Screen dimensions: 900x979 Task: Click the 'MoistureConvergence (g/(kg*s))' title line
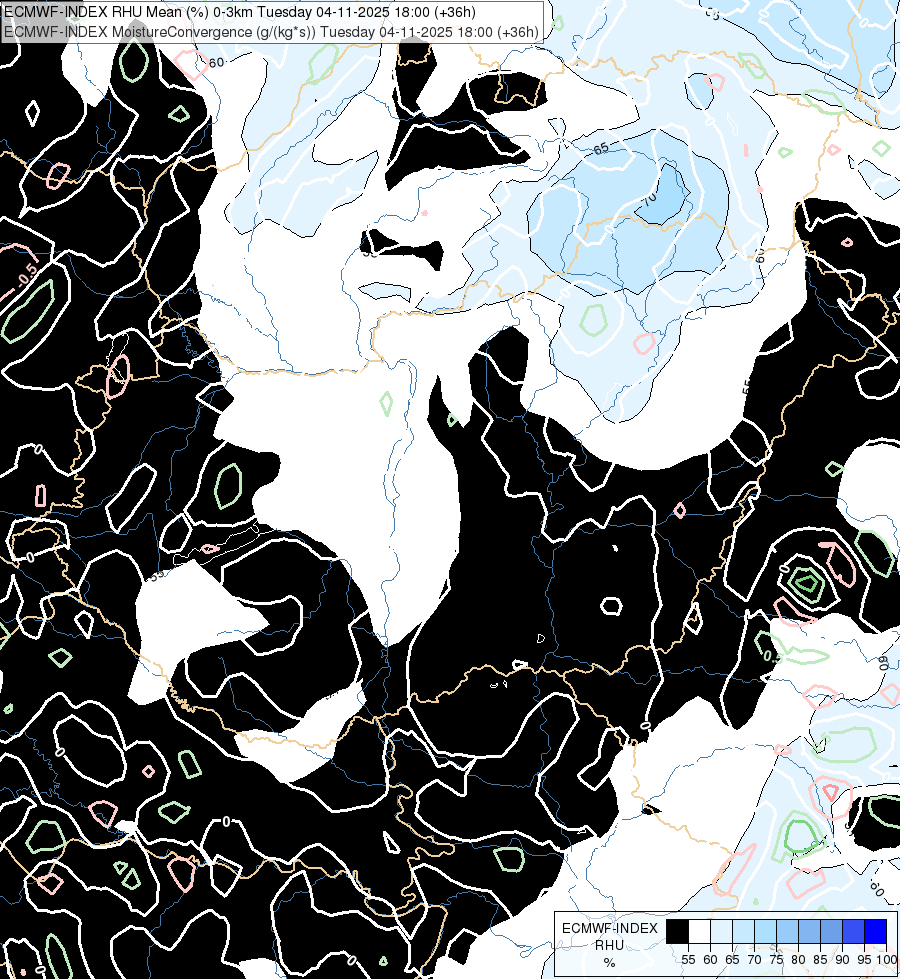click(272, 32)
